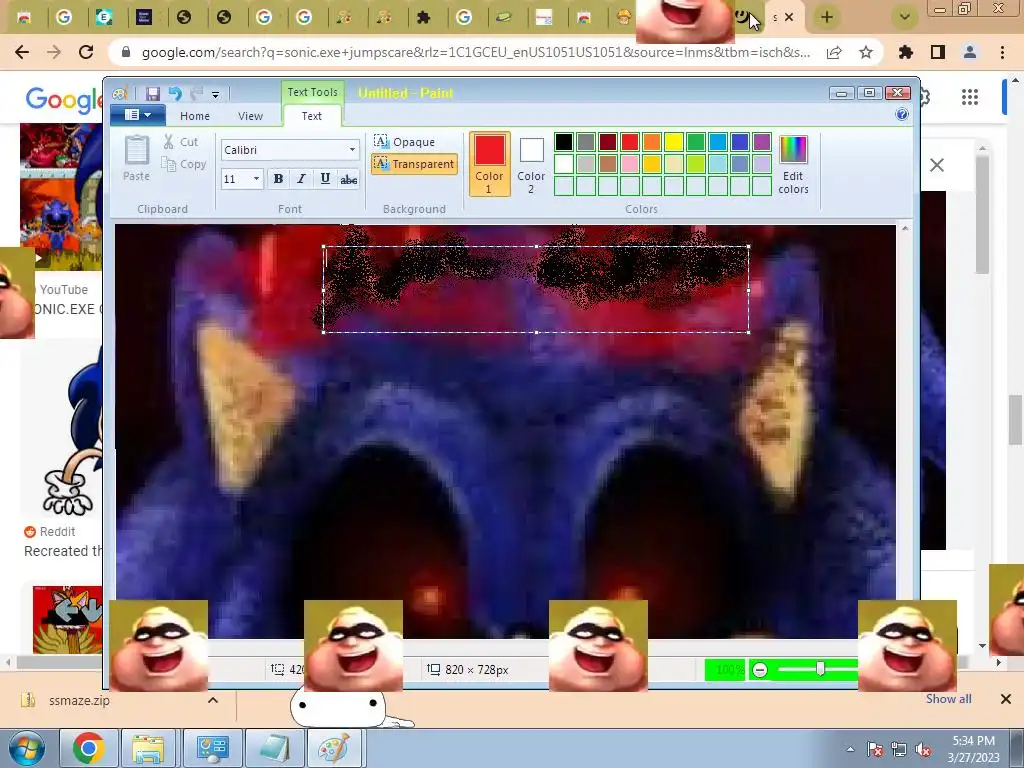Click the muted volume tray icon
This screenshot has width=1024, height=768.
point(923,750)
